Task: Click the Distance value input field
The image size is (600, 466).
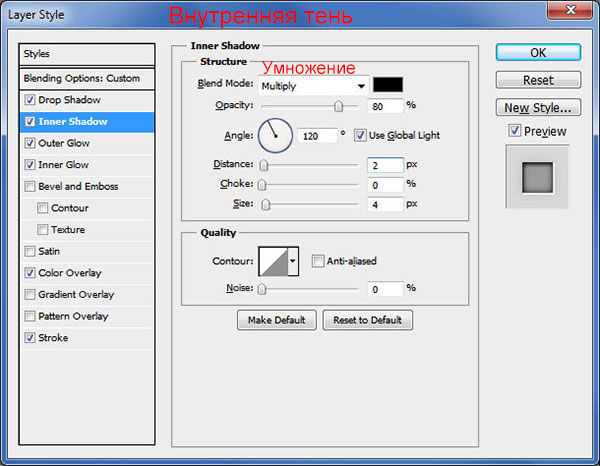Action: click(x=385, y=165)
